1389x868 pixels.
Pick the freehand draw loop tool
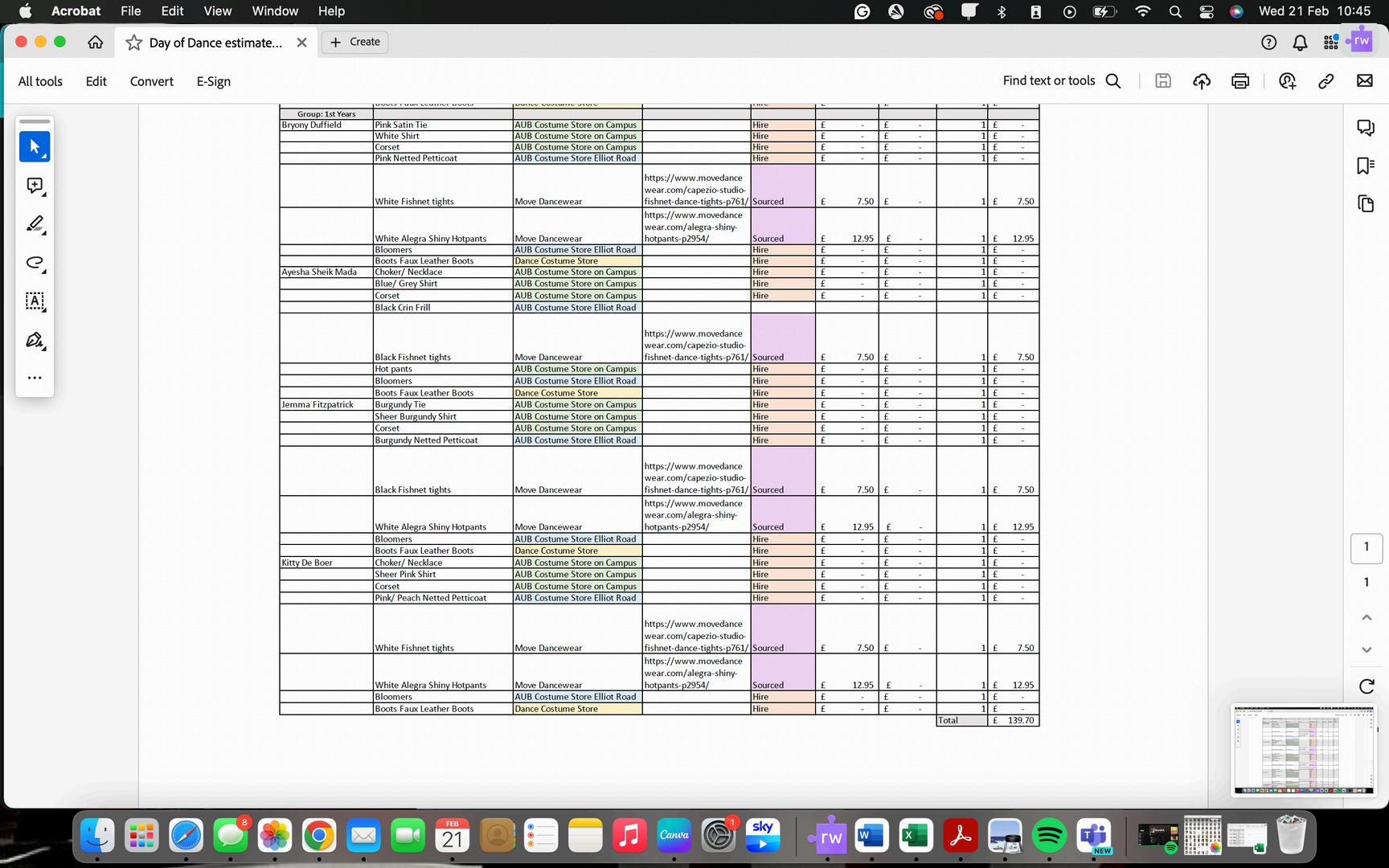click(35, 263)
